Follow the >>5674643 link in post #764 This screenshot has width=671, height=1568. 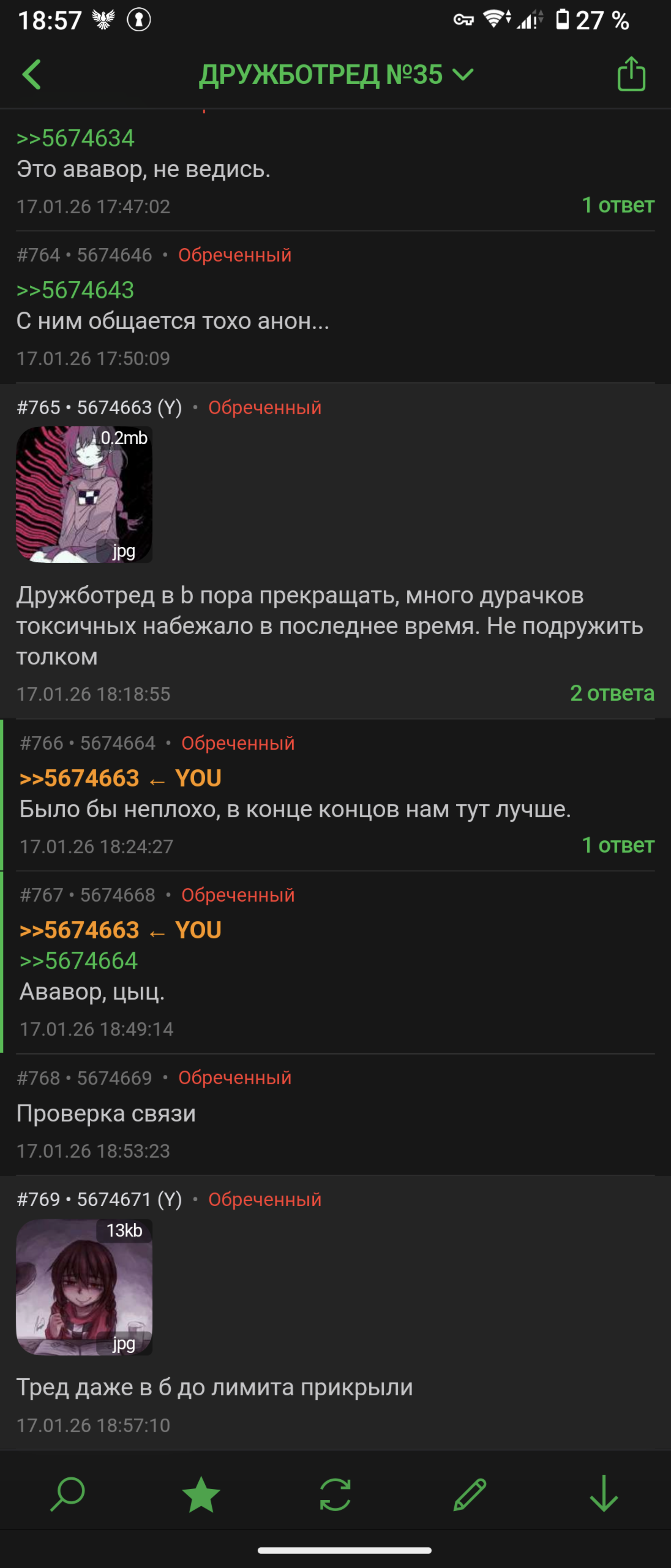76,290
